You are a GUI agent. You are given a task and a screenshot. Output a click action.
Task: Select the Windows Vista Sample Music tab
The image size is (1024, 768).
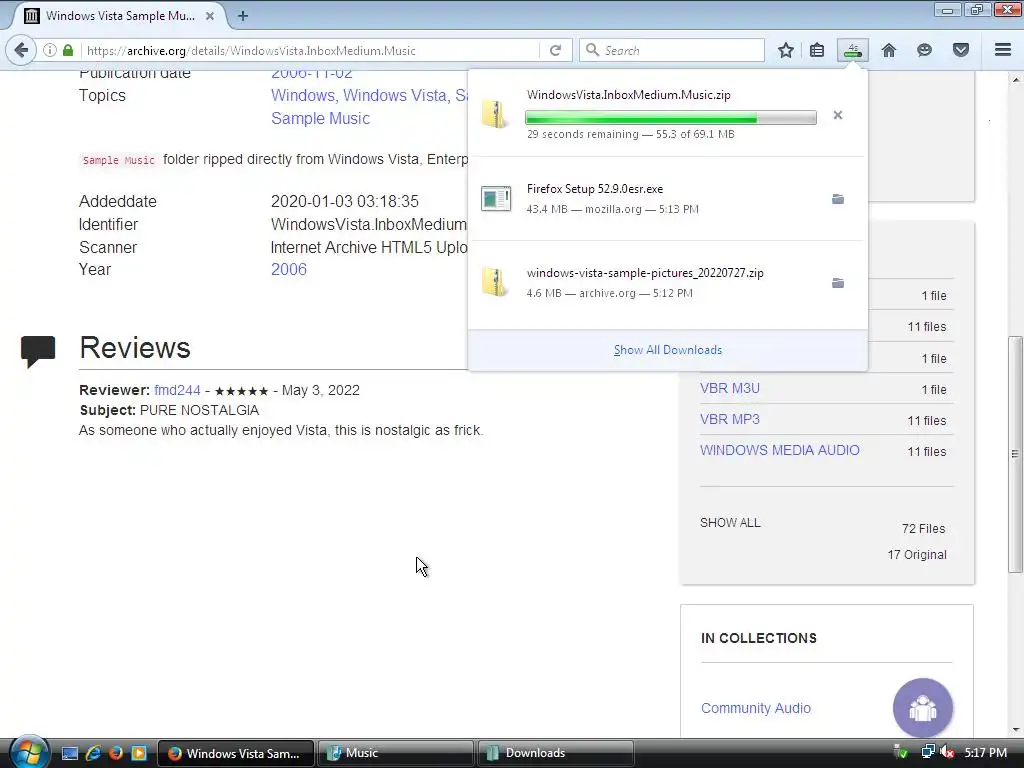[x=119, y=16]
